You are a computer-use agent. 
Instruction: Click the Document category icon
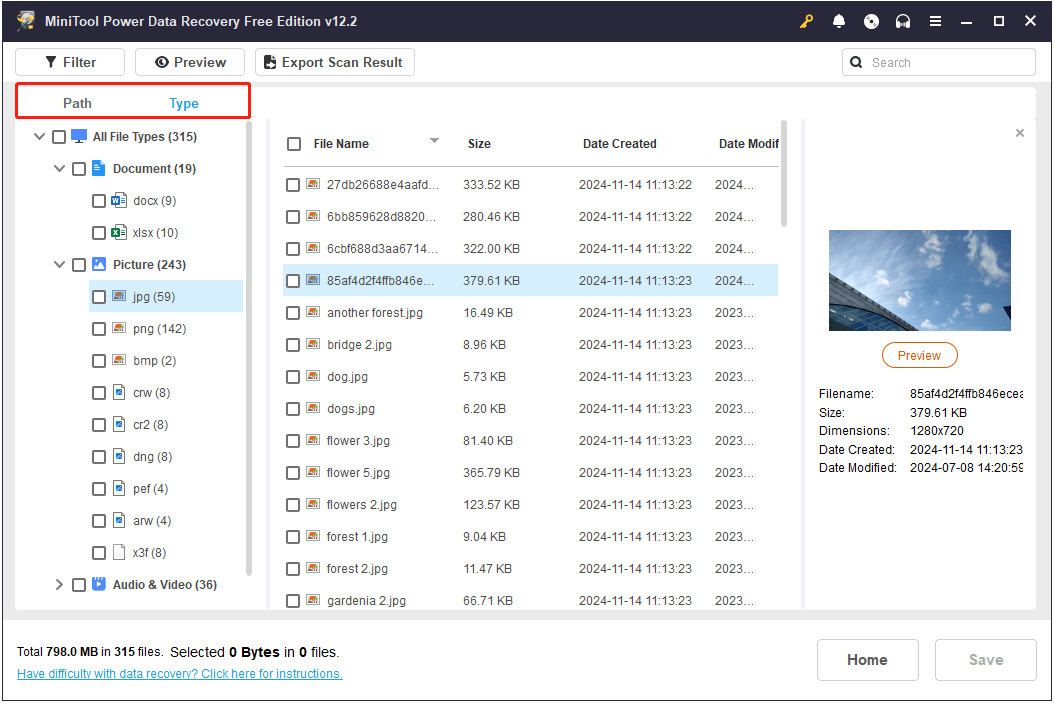(99, 168)
